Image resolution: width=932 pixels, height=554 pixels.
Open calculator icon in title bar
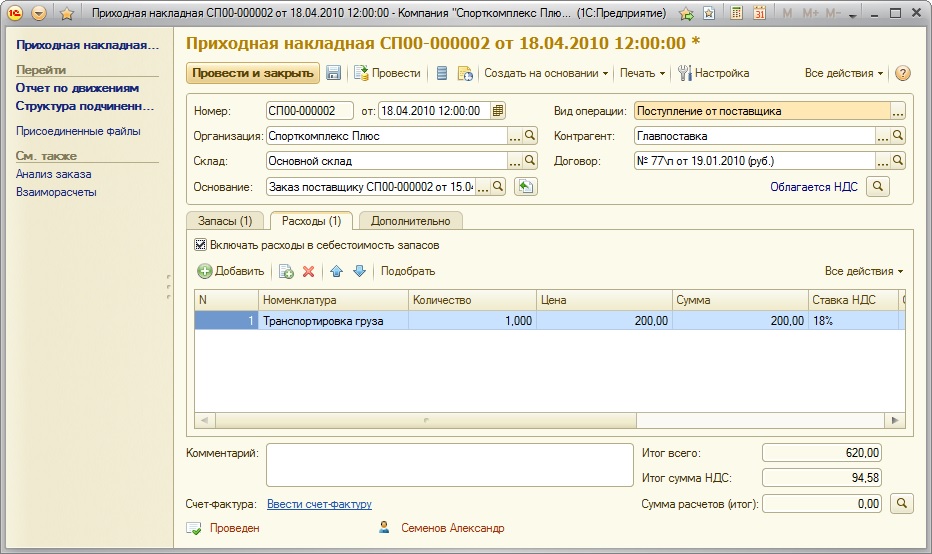point(737,14)
